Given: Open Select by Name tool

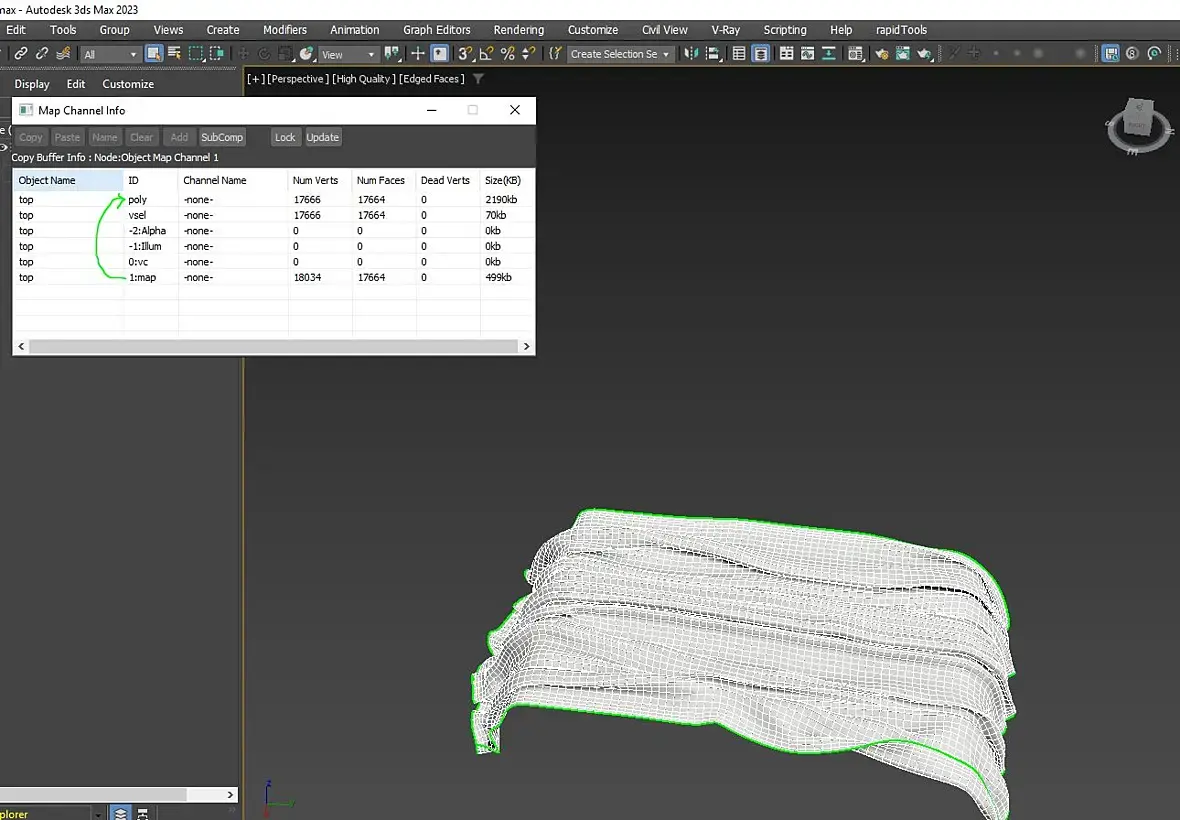Looking at the screenshot, I should click(x=175, y=54).
